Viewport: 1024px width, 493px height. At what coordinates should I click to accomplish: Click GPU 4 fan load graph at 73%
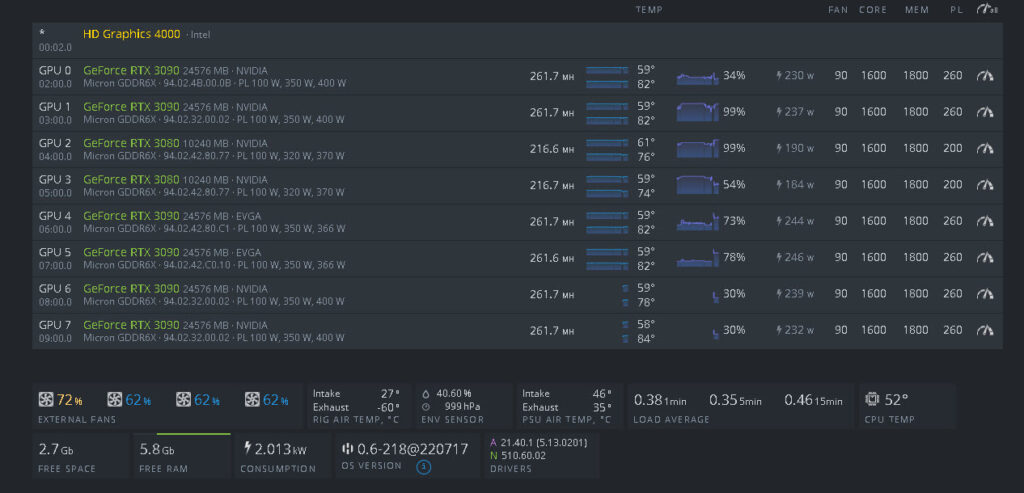697,222
